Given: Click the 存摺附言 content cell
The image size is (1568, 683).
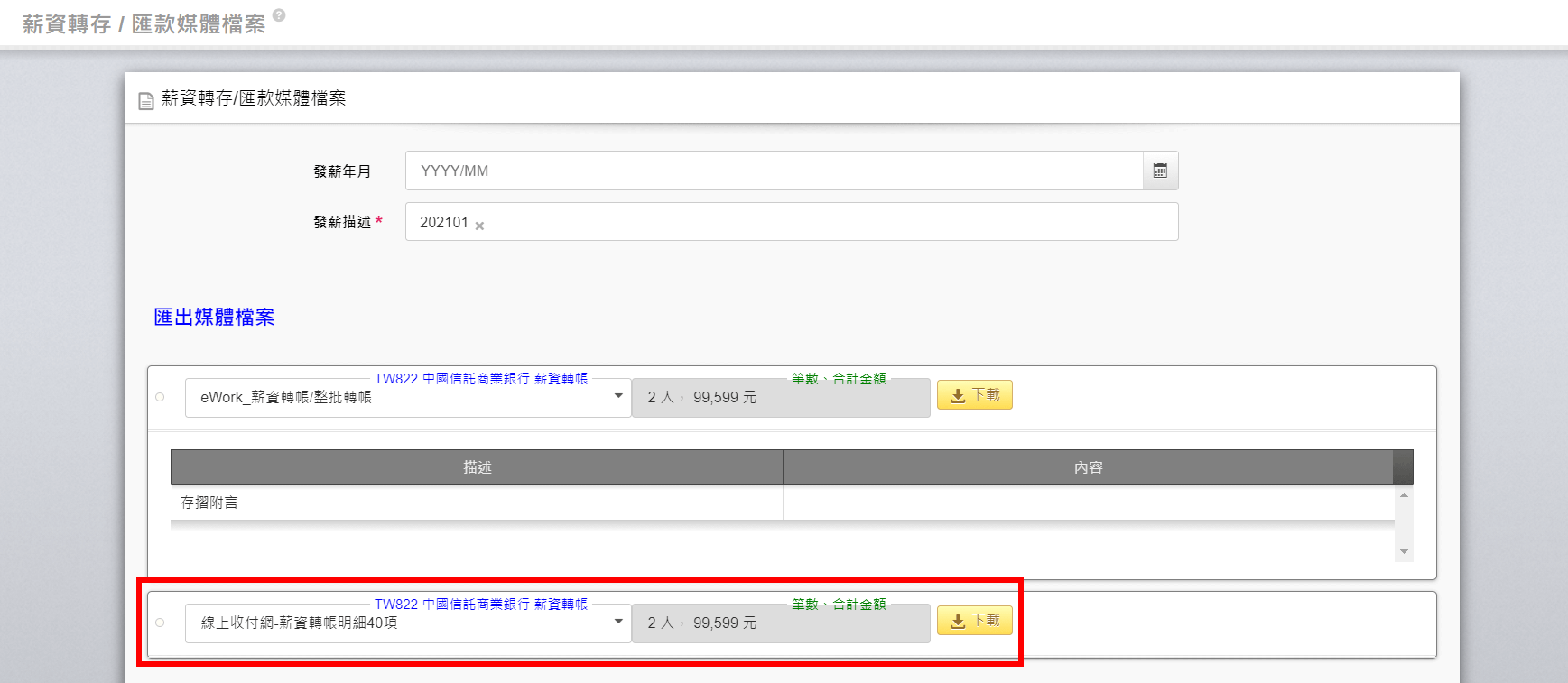Looking at the screenshot, I should pyautogui.click(x=1088, y=503).
